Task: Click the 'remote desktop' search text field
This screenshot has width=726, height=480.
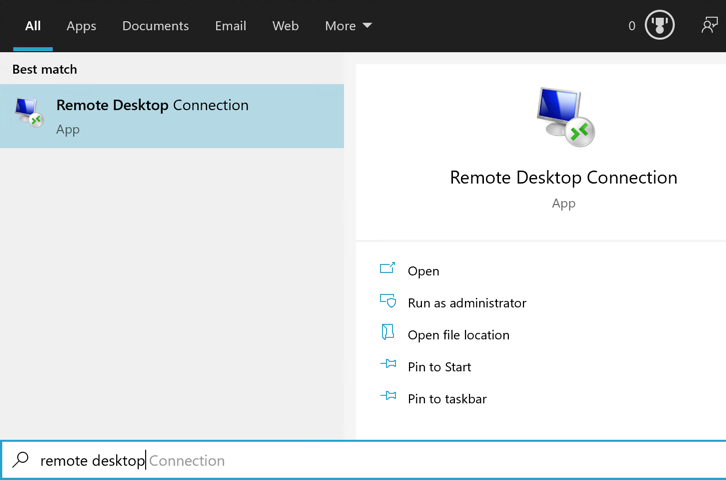Action: tap(300, 460)
